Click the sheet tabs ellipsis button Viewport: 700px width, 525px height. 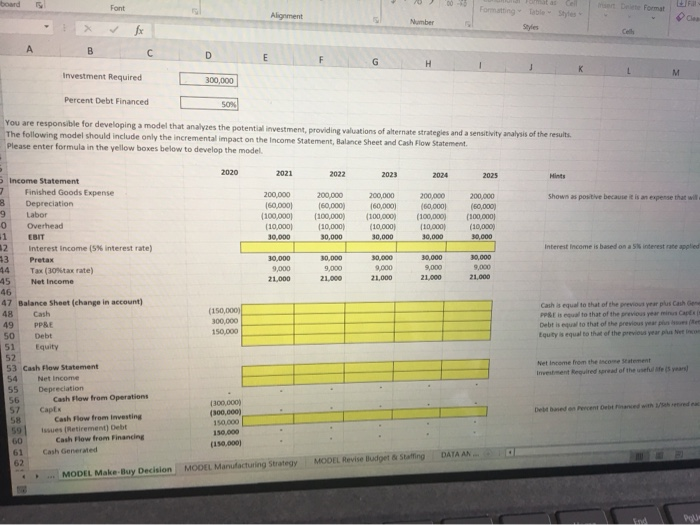pos(51,475)
